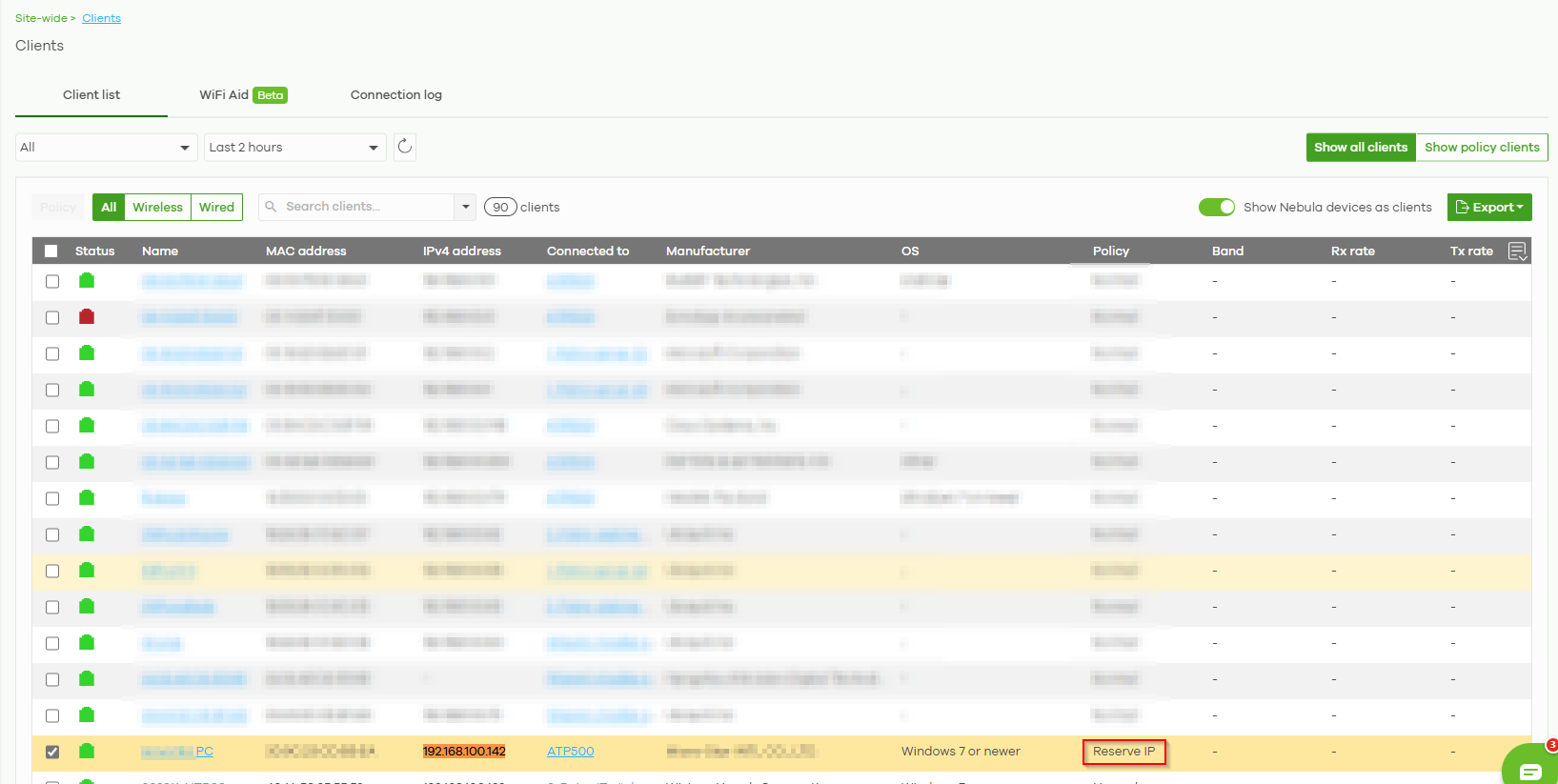Click the Site-wide breadcrumb text
Image resolution: width=1558 pixels, height=784 pixels.
[x=41, y=18]
